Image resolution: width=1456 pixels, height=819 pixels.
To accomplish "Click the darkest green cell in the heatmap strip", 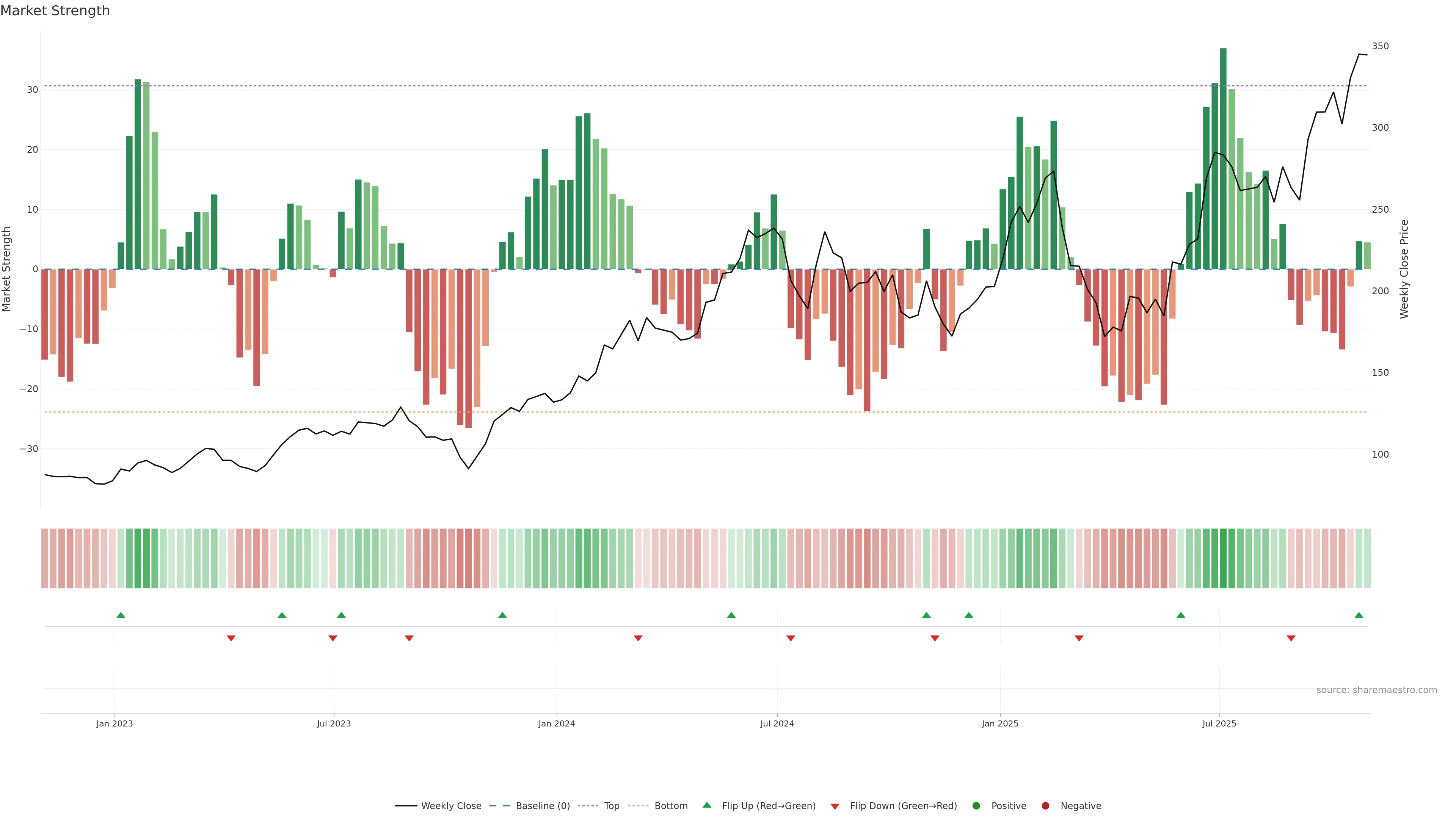I will point(1223,559).
